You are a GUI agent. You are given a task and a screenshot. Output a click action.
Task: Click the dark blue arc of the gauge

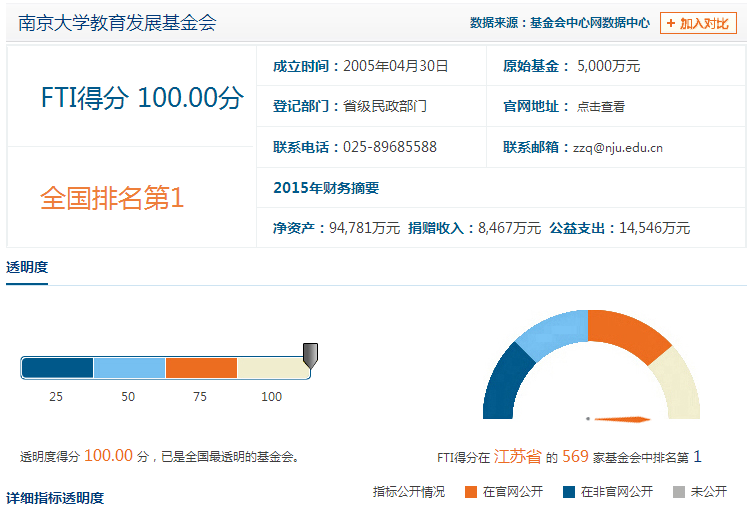(505, 382)
